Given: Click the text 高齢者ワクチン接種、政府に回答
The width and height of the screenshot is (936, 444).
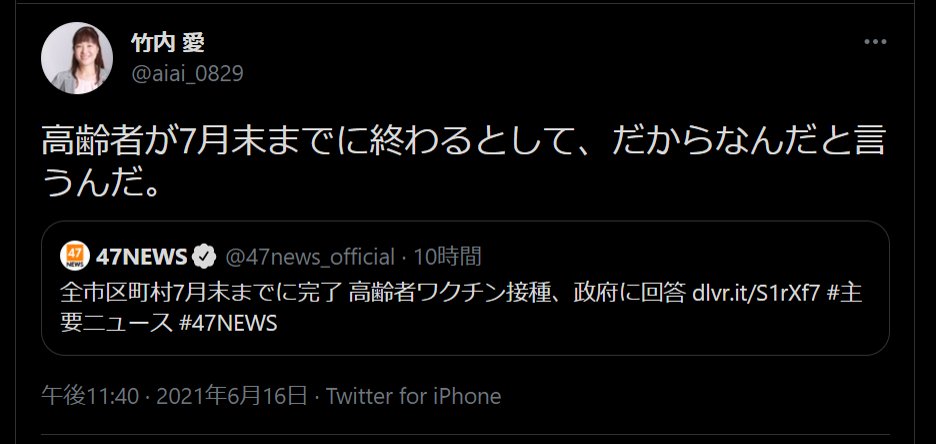Looking at the screenshot, I should pyautogui.click(x=517, y=293).
